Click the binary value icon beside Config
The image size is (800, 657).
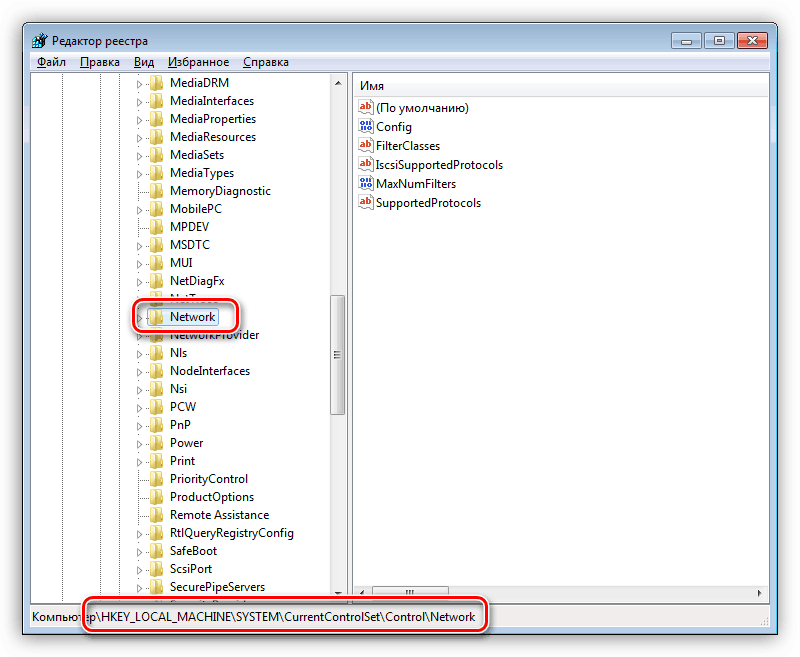pyautogui.click(x=366, y=126)
